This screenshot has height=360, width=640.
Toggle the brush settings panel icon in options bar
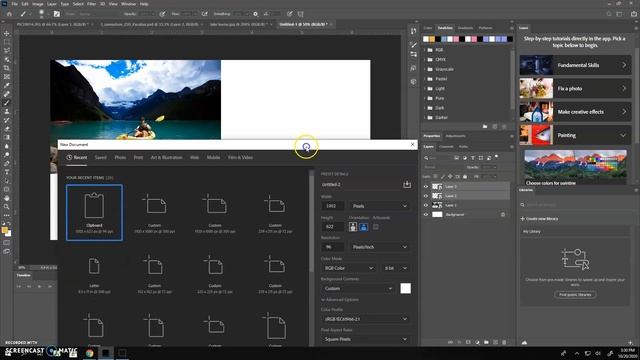(x=57, y=14)
